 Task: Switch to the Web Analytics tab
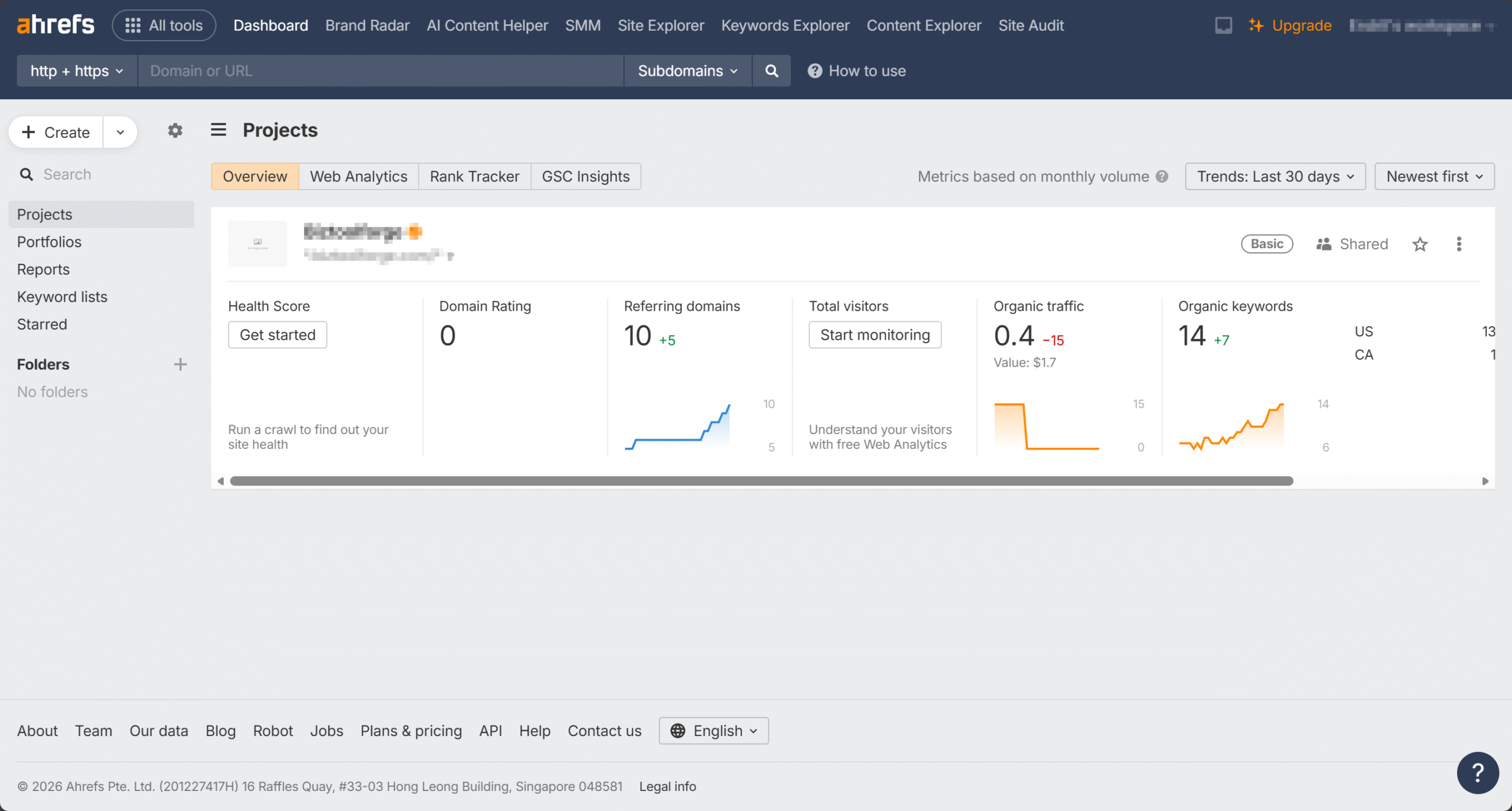click(358, 176)
